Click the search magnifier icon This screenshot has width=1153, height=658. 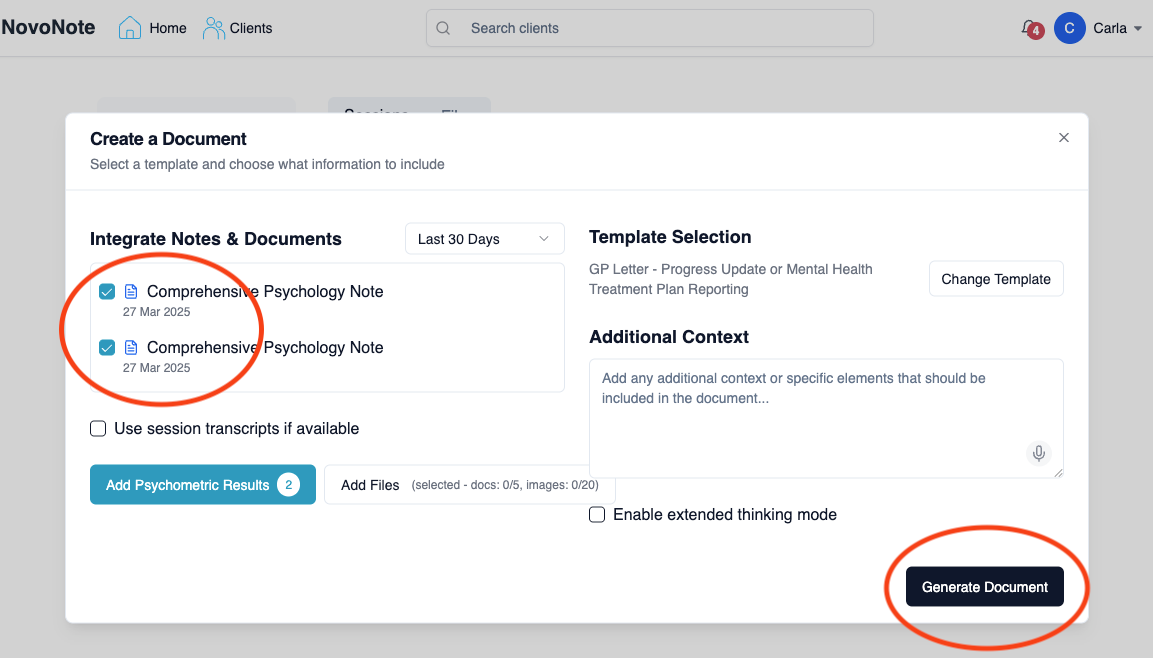click(444, 28)
